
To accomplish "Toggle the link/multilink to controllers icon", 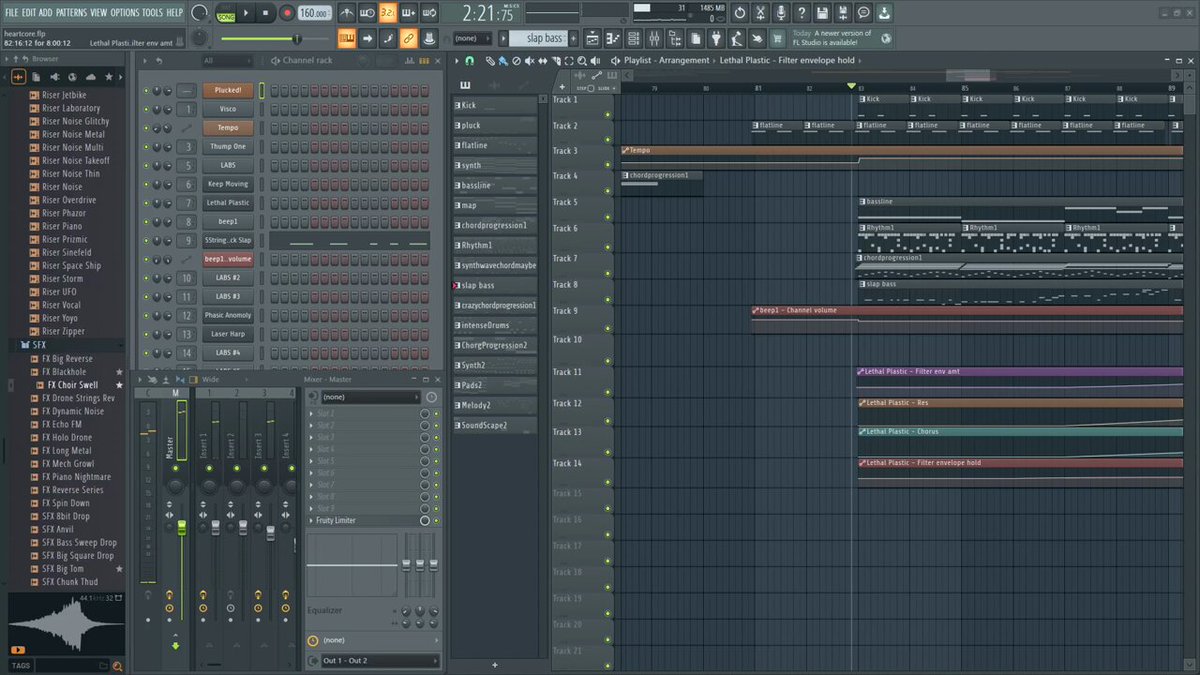I will 408,38.
